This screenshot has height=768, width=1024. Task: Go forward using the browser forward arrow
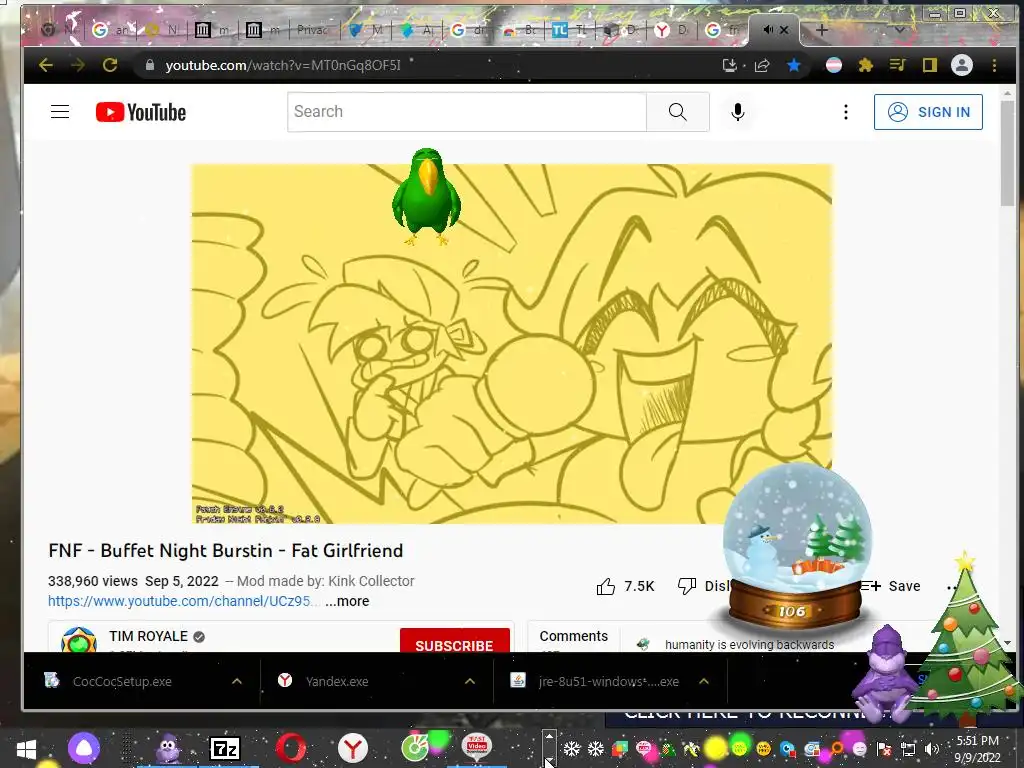pyautogui.click(x=78, y=65)
